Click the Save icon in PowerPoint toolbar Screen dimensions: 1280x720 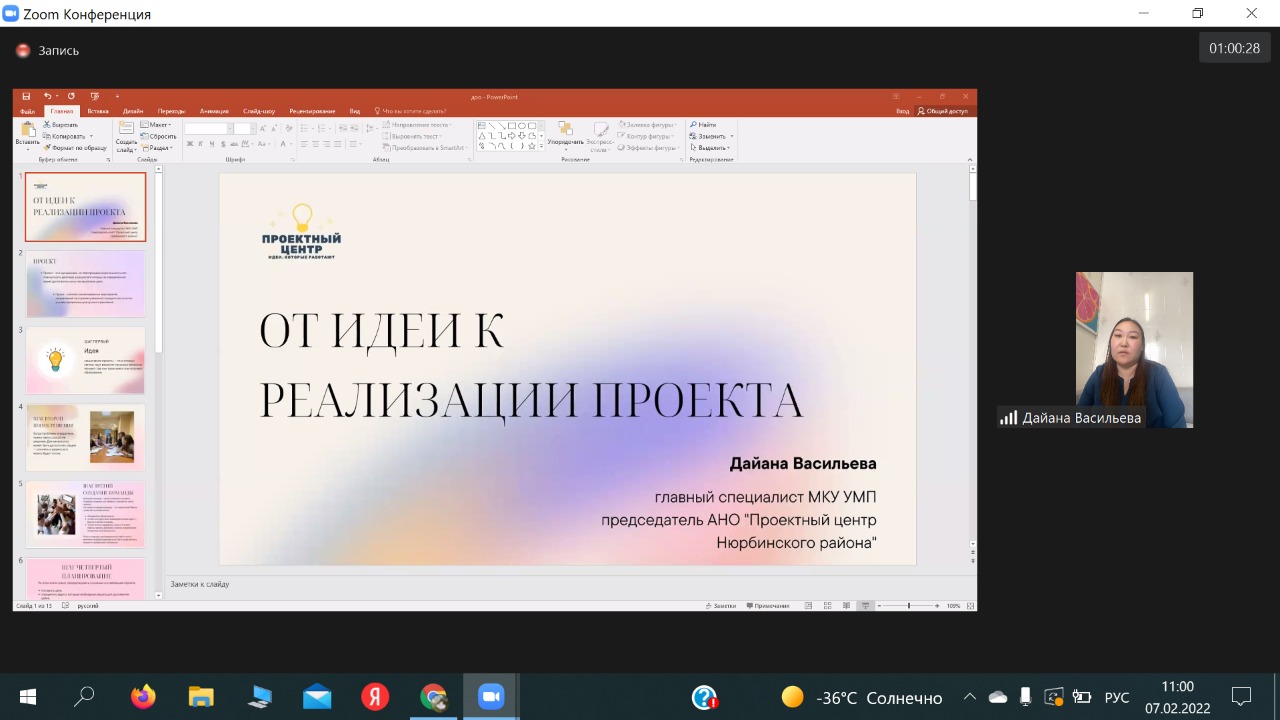click(x=26, y=97)
